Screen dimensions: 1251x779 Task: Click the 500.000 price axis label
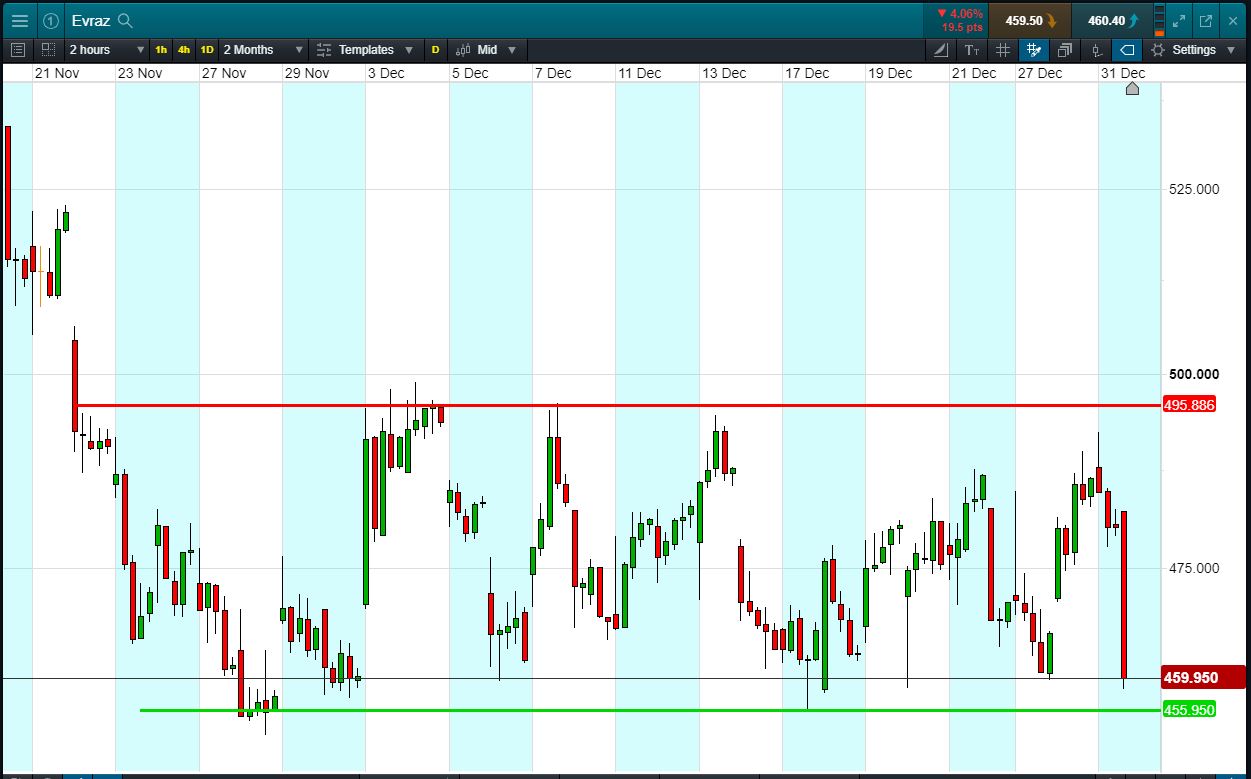point(1194,374)
